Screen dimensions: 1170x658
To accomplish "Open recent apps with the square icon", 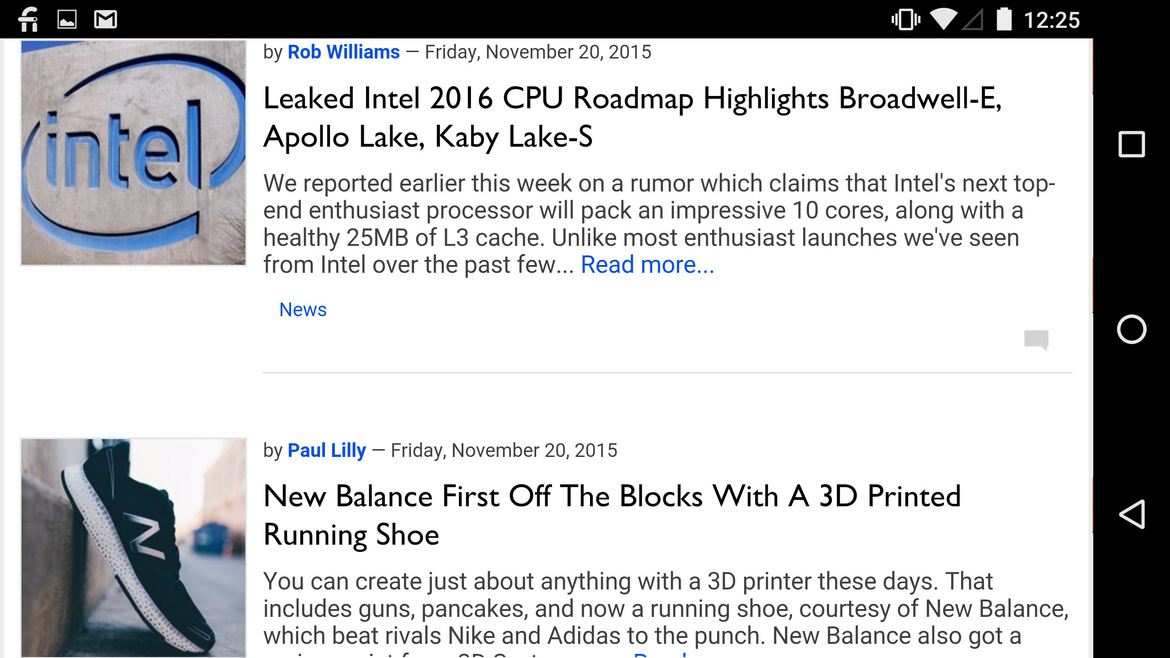I will (1131, 144).
